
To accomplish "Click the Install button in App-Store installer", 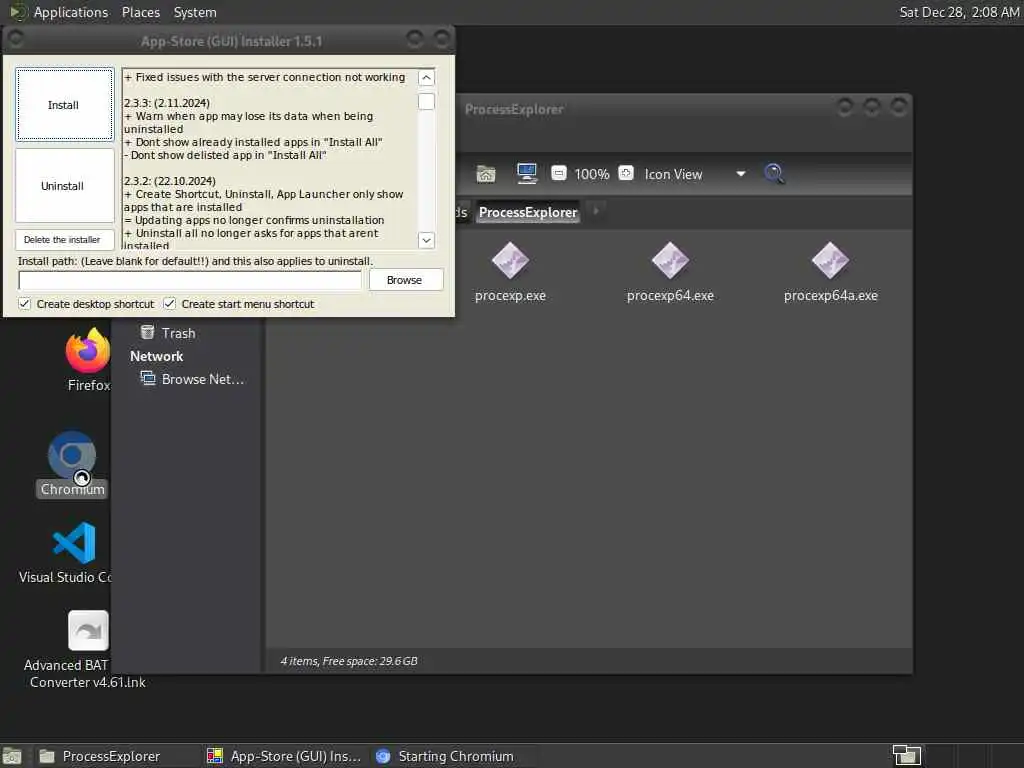I will 64,104.
